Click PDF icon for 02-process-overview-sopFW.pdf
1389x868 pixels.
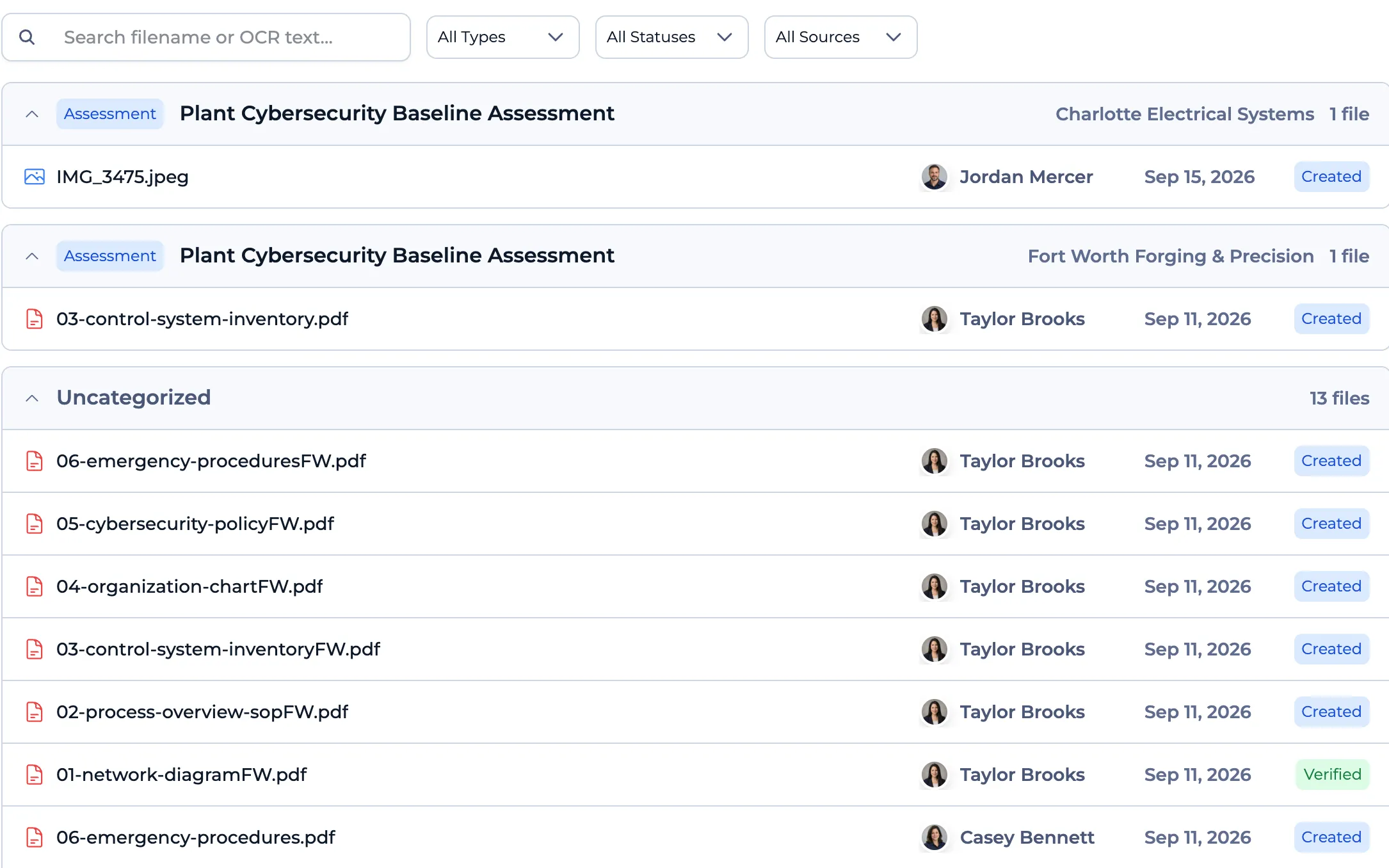[35, 712]
